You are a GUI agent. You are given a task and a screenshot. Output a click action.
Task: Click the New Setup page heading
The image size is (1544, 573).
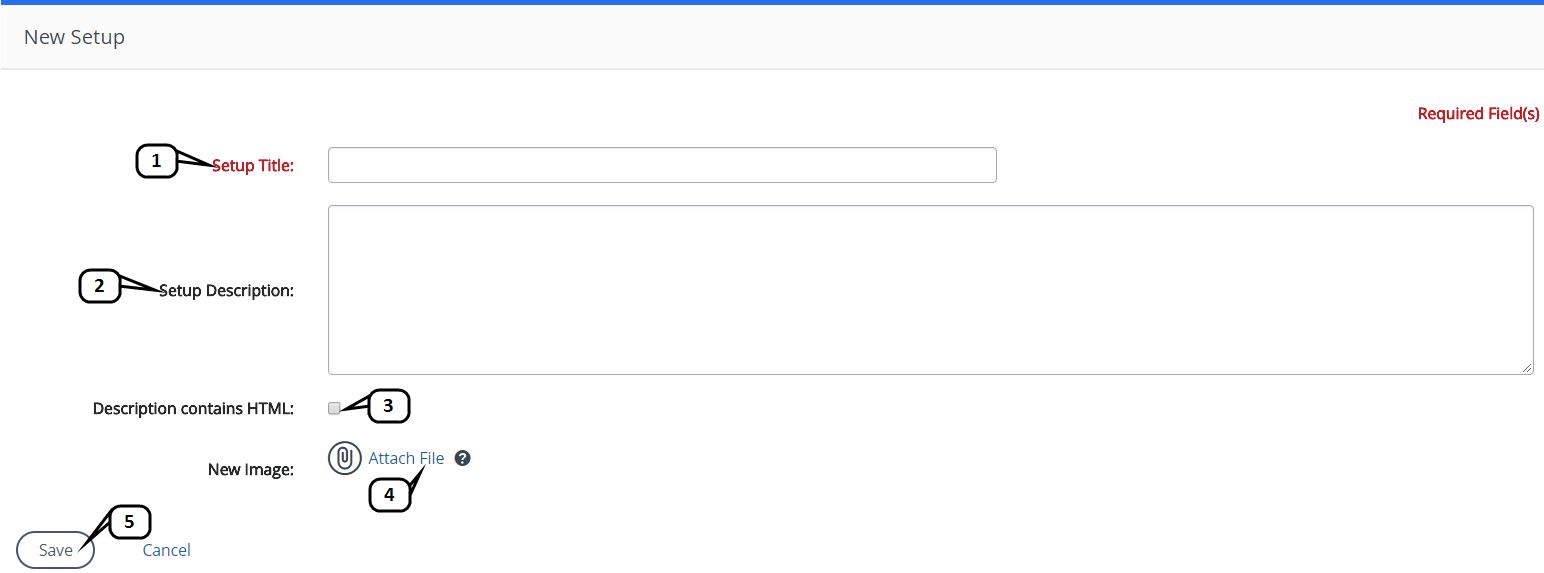pyautogui.click(x=74, y=38)
